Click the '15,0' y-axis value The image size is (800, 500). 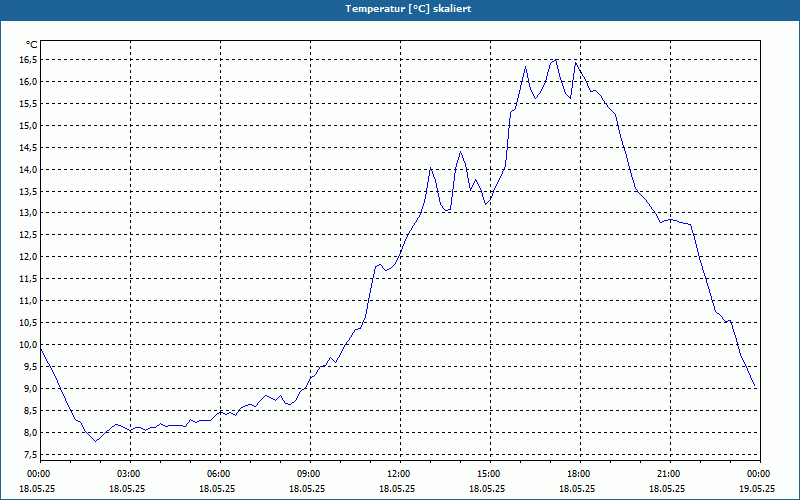30,126
